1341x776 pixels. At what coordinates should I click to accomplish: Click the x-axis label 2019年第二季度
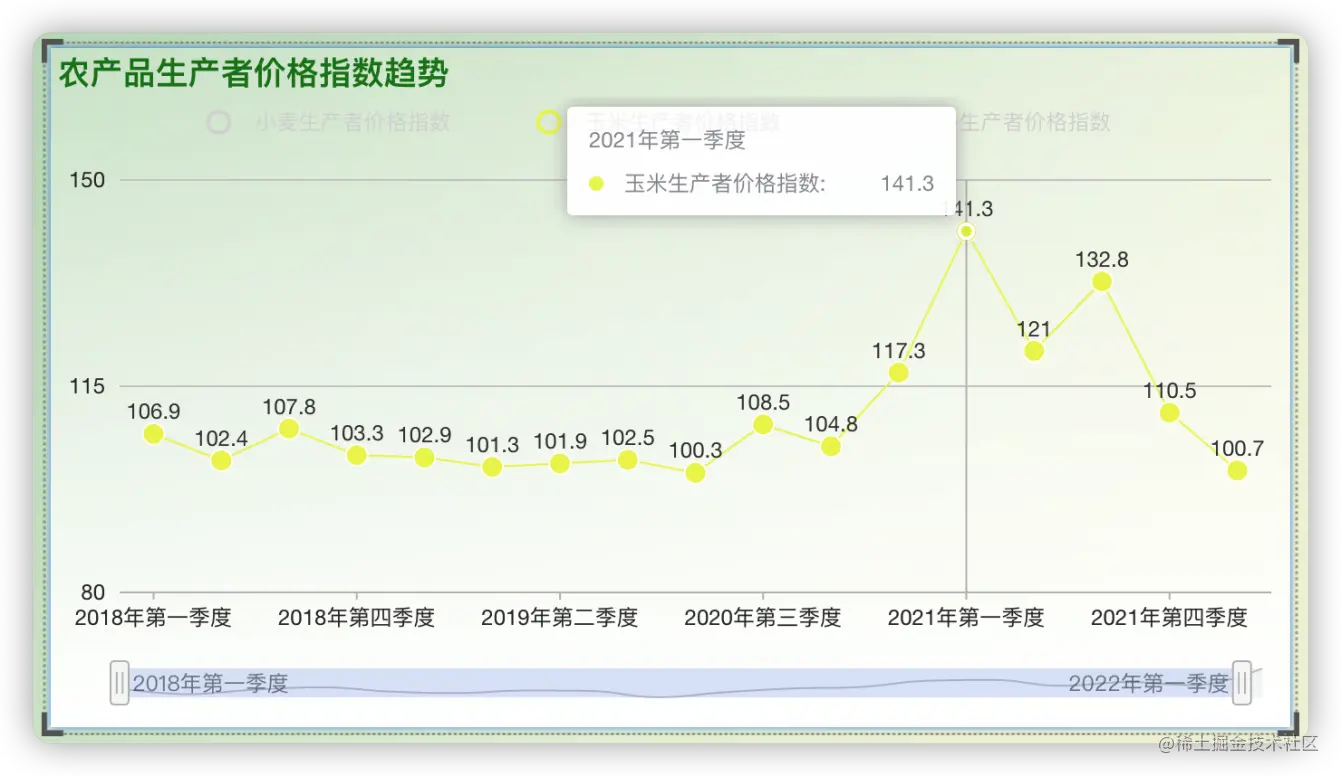click(x=559, y=618)
